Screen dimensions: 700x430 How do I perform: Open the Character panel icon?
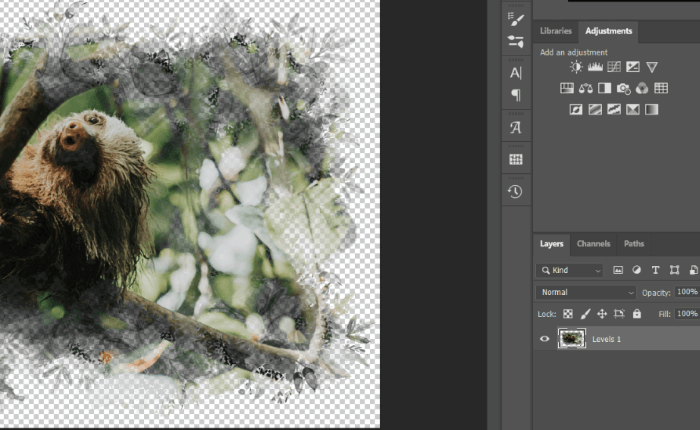[x=516, y=73]
